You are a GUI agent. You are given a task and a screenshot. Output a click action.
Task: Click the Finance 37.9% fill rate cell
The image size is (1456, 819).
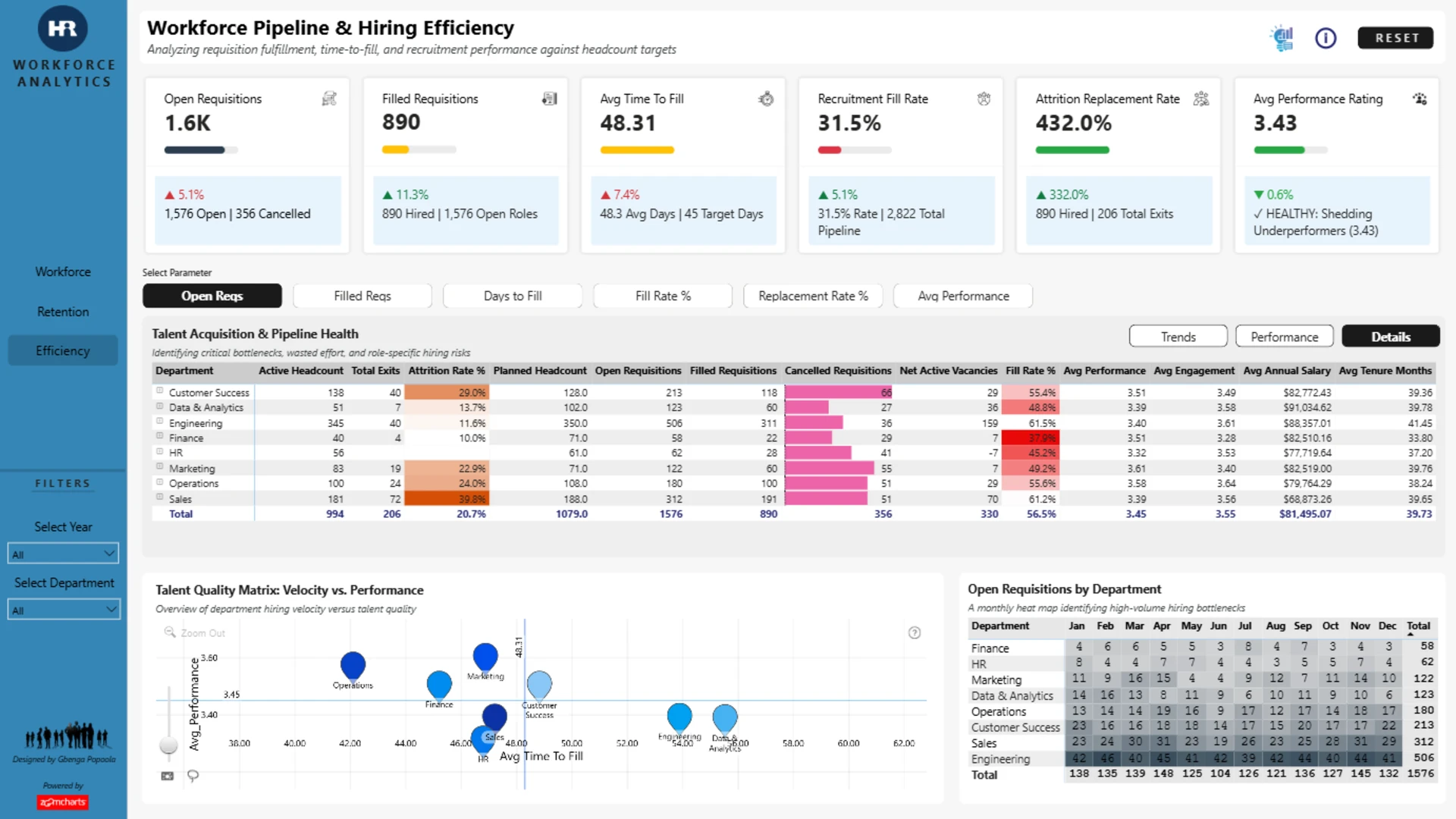(x=1030, y=438)
